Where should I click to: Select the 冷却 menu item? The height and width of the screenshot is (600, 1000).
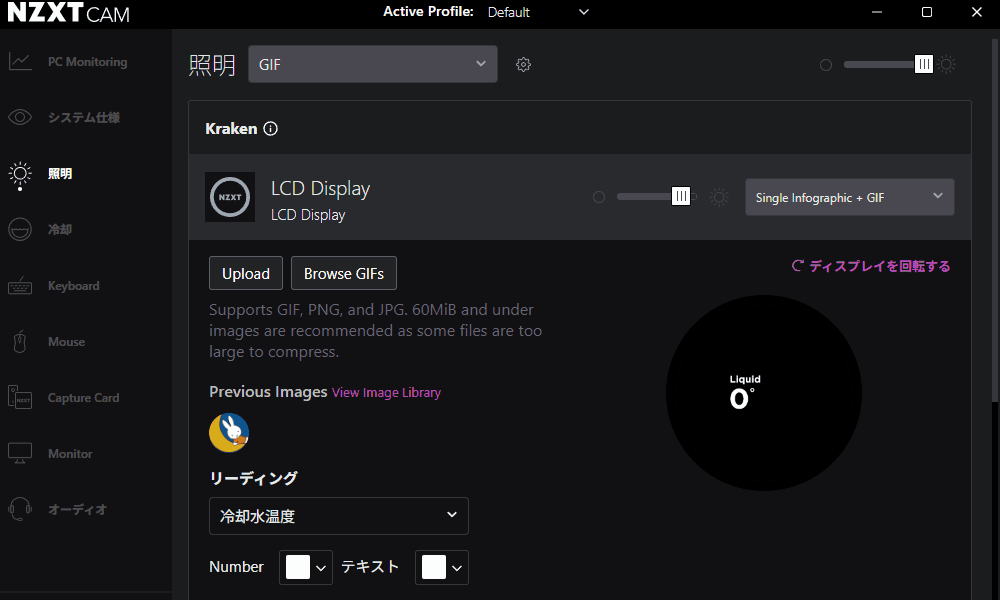coord(60,230)
